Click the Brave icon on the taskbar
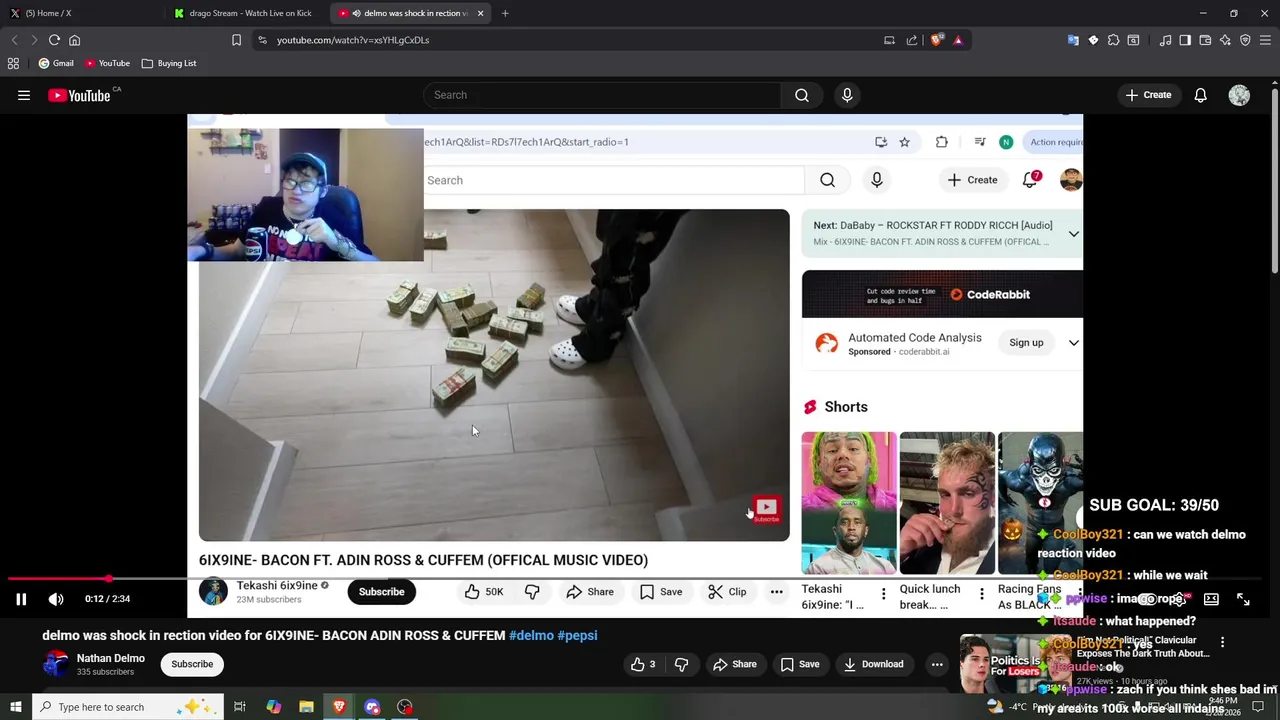 pos(339,707)
